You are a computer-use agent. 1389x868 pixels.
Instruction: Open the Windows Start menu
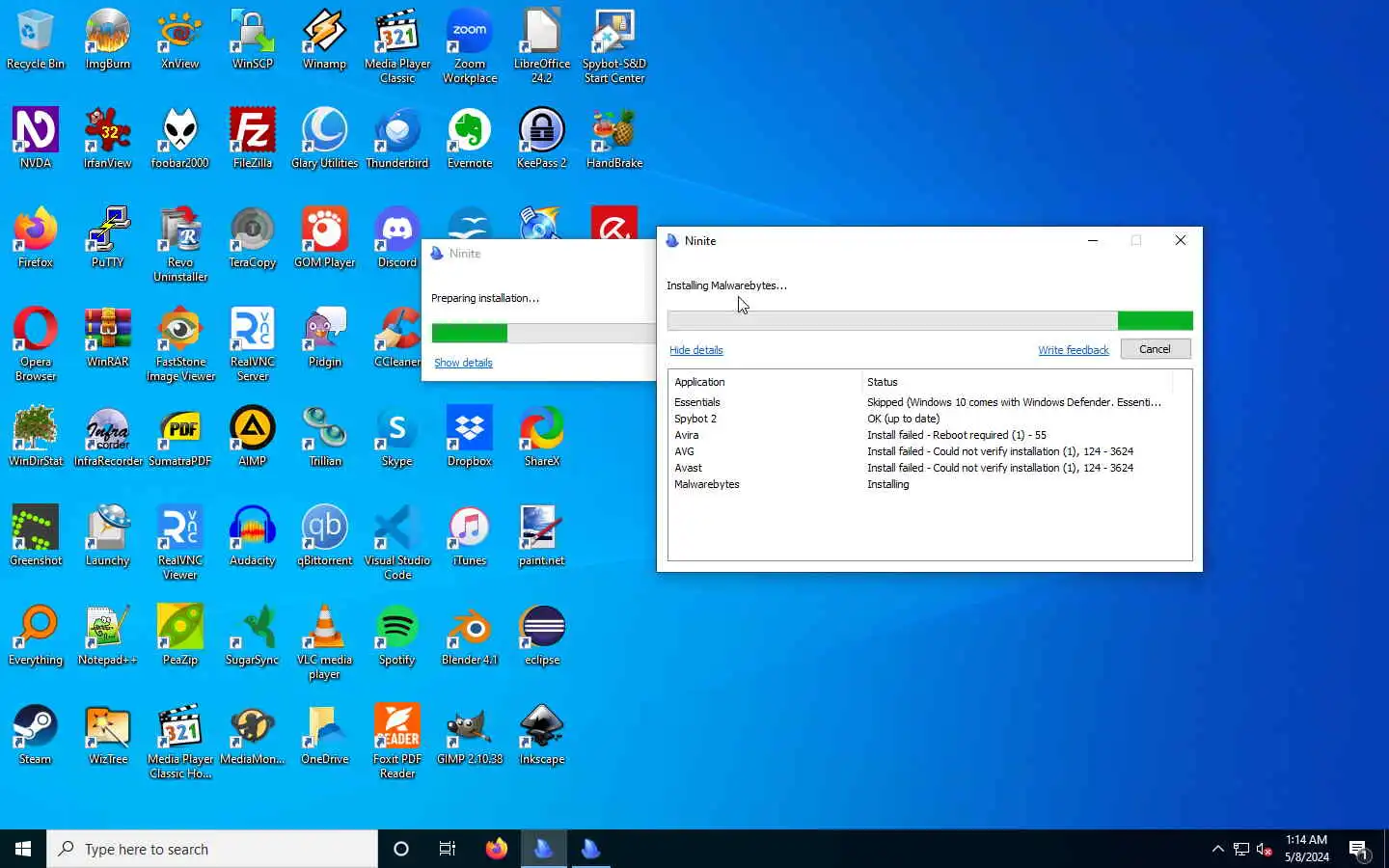[x=23, y=849]
